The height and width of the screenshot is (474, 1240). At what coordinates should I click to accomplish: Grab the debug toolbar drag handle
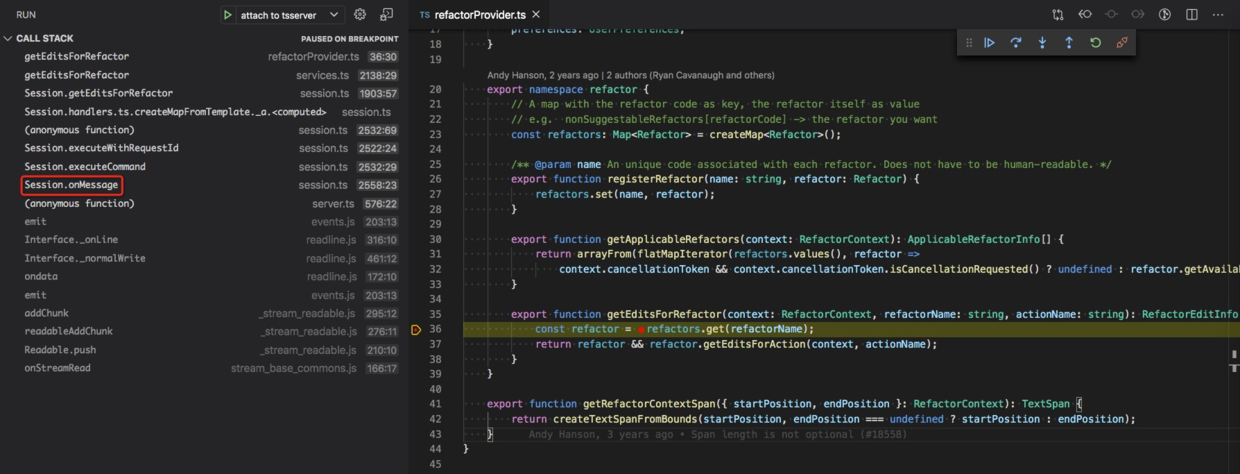(x=968, y=43)
